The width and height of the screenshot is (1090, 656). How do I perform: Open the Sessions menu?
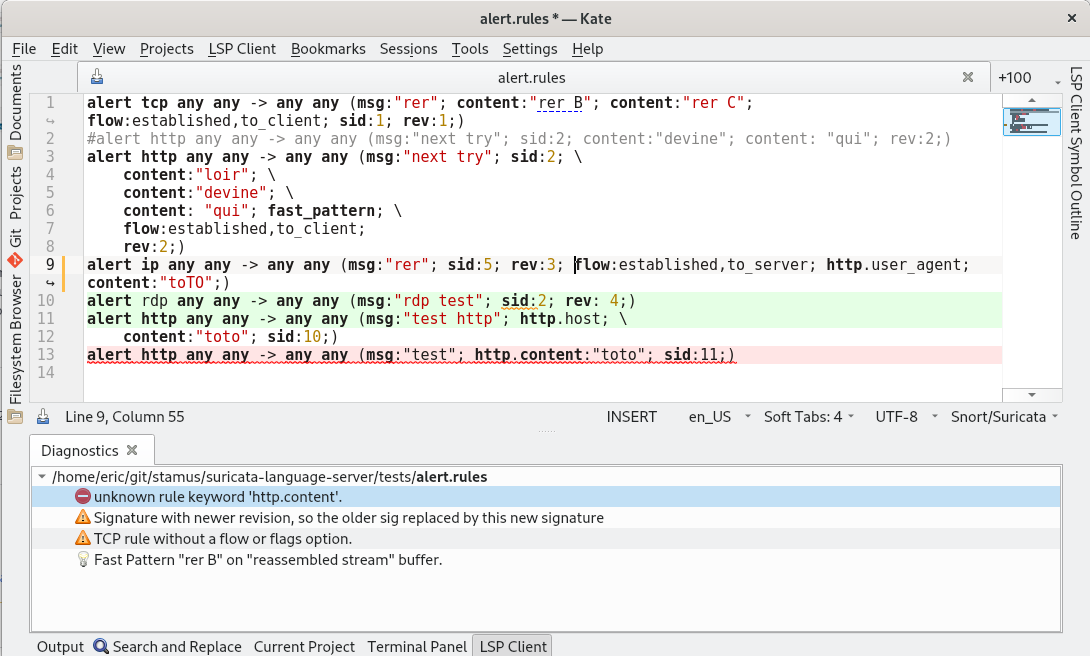point(408,49)
